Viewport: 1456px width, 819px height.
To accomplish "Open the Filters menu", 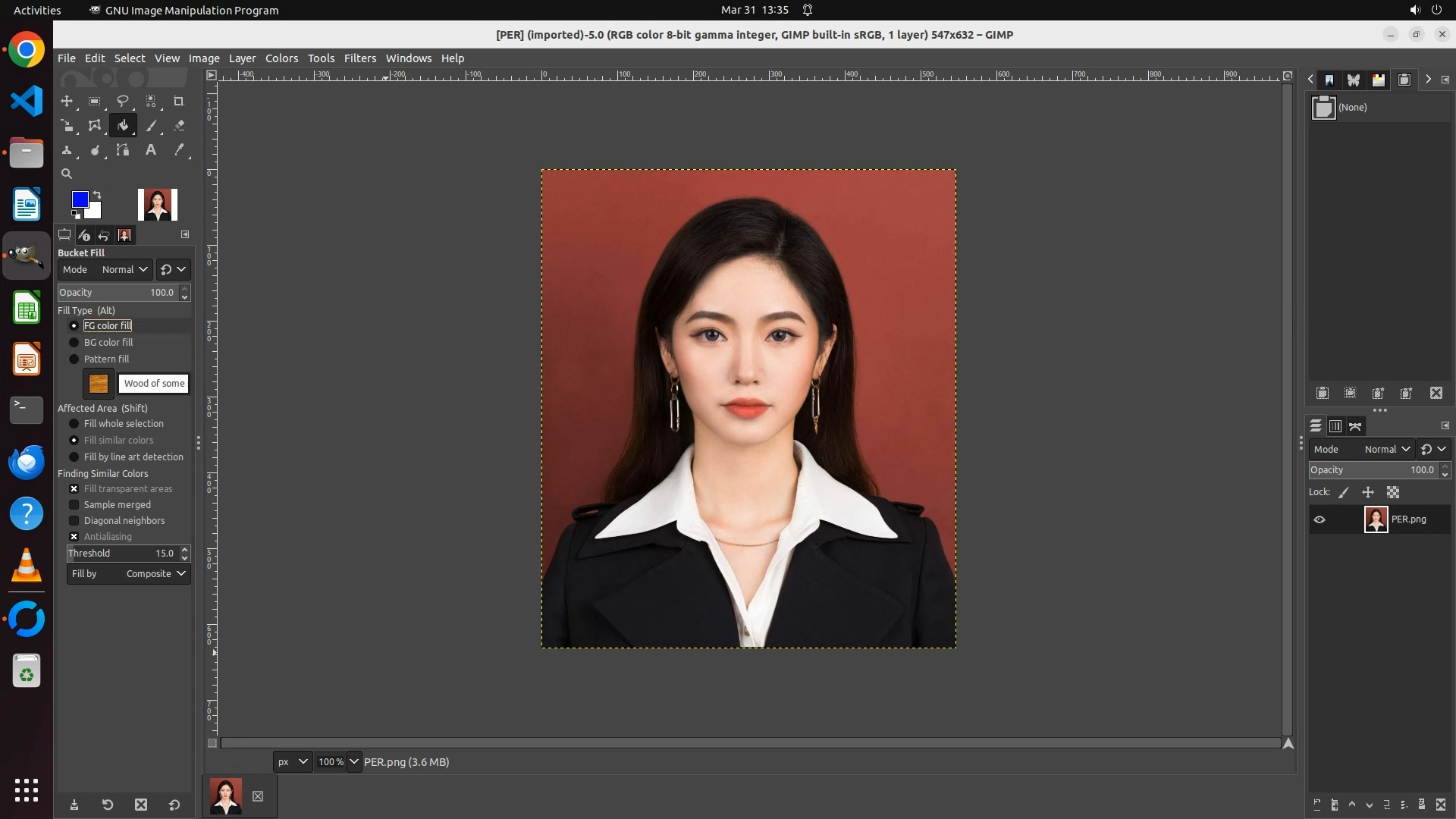I will coord(359,58).
